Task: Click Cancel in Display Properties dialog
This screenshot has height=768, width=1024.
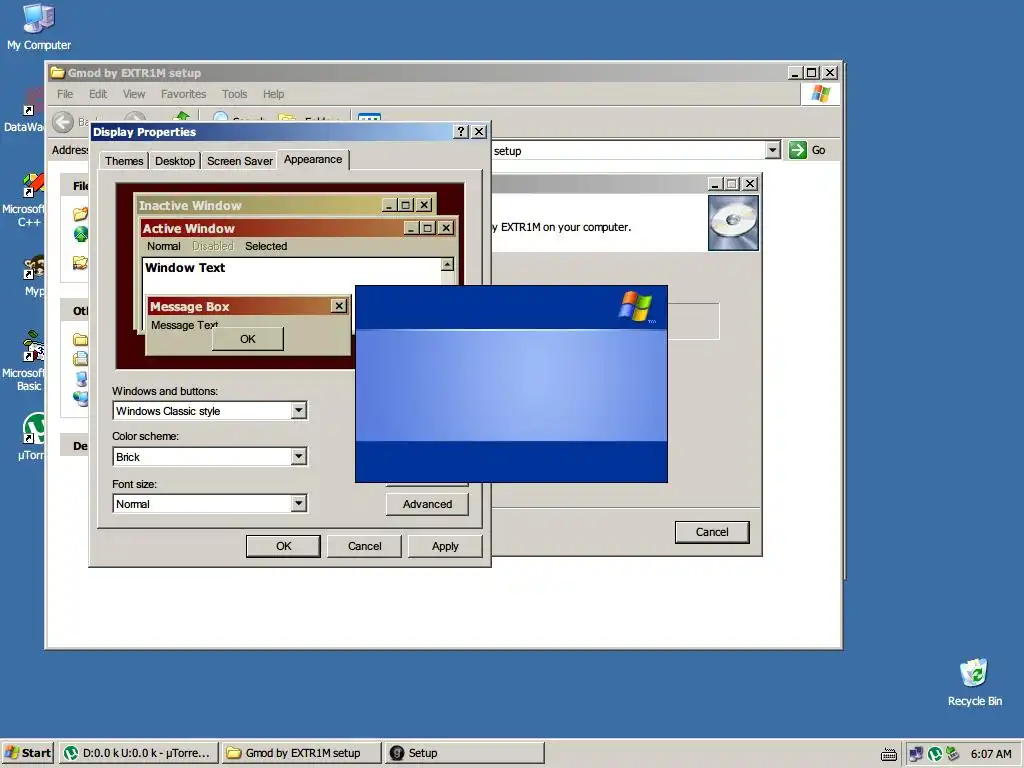Action: pyautogui.click(x=364, y=546)
